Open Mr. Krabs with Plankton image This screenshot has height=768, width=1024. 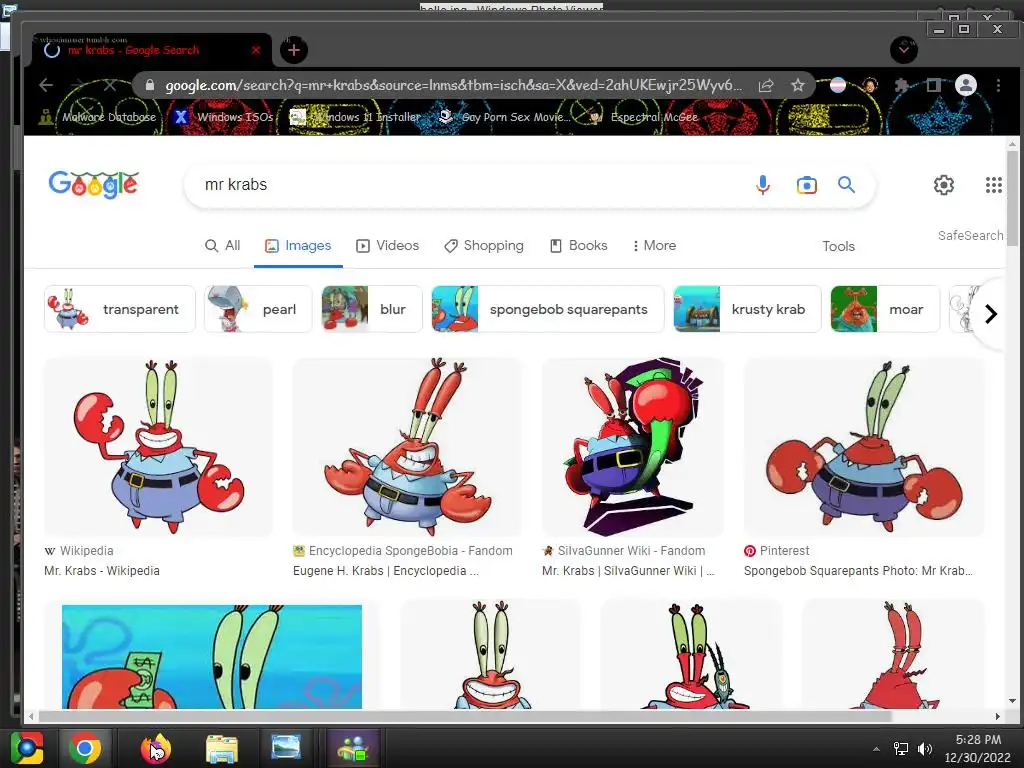click(x=690, y=655)
